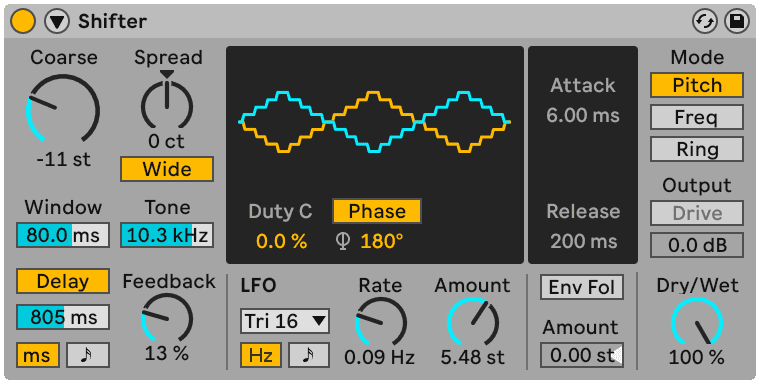This screenshot has height=384, width=760.
Task: Toggle the Drive button
Action: [x=697, y=213]
